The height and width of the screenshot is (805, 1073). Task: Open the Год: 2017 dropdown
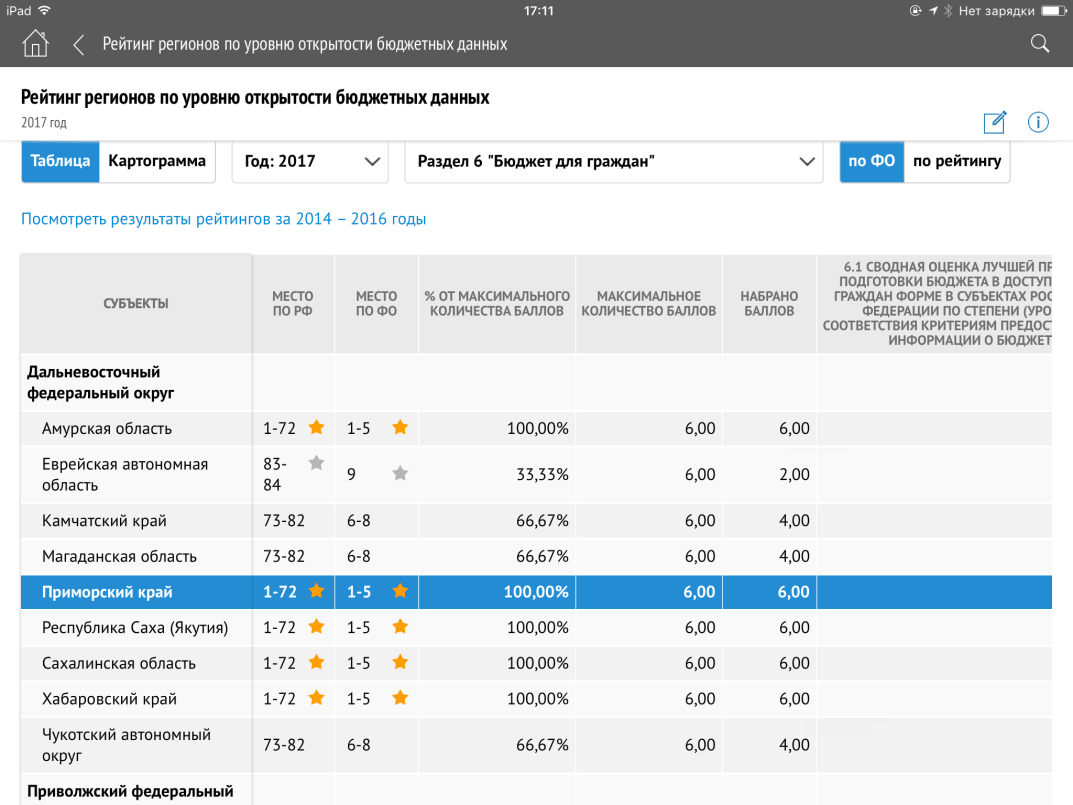click(x=310, y=161)
